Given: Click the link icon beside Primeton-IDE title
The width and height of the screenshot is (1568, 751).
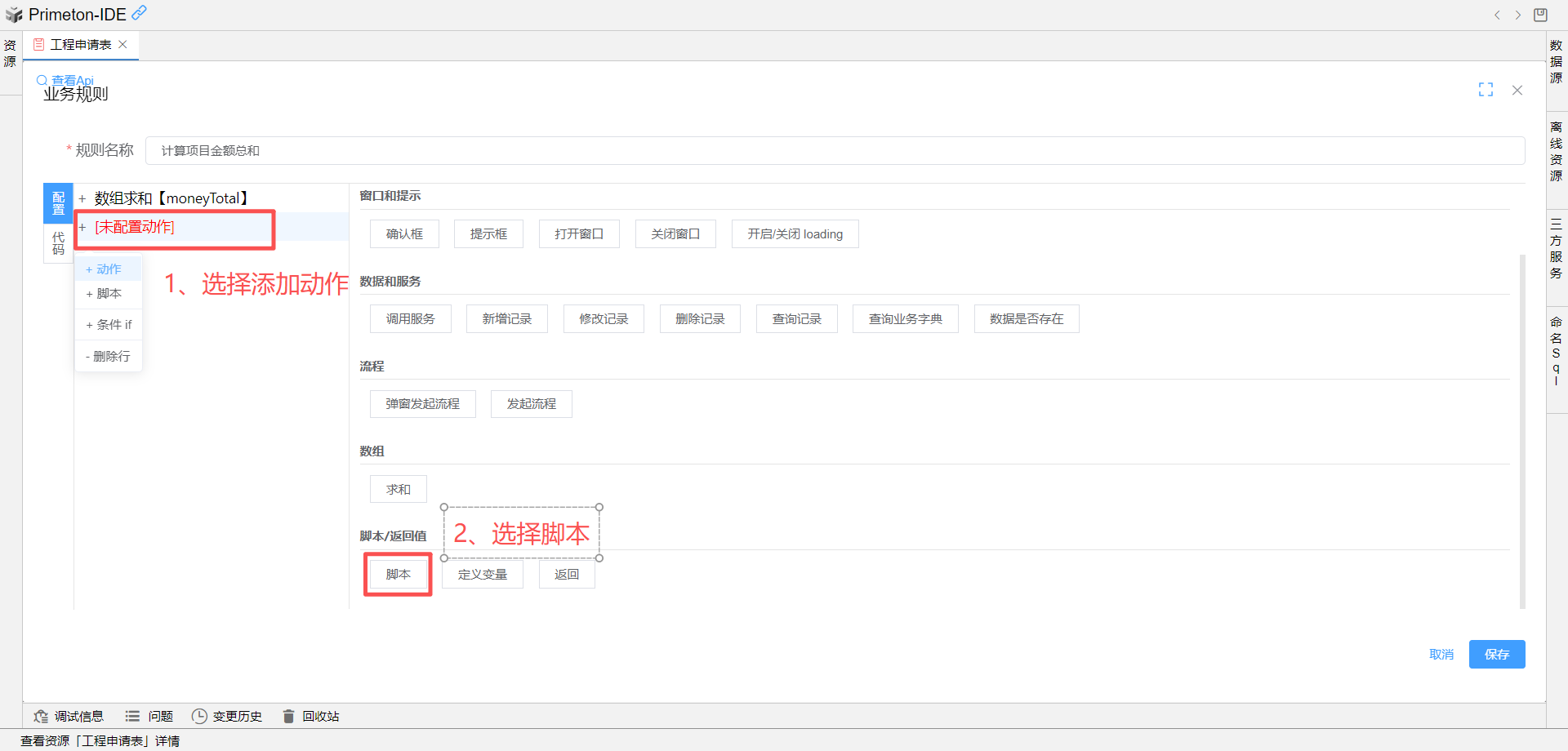Looking at the screenshot, I should [140, 13].
